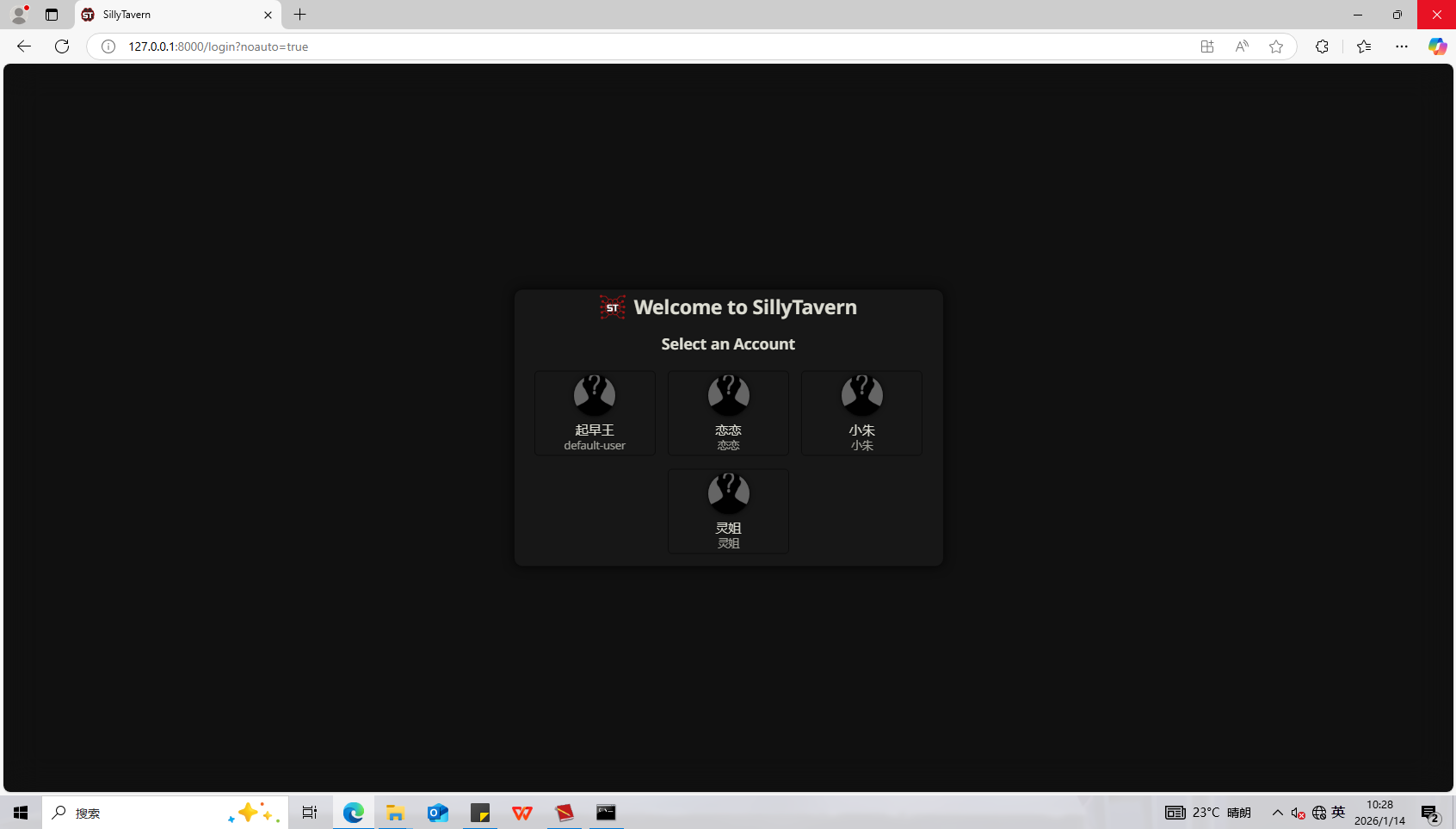This screenshot has width=1456, height=829.
Task: Open the red book app on the taskbar
Action: (565, 813)
